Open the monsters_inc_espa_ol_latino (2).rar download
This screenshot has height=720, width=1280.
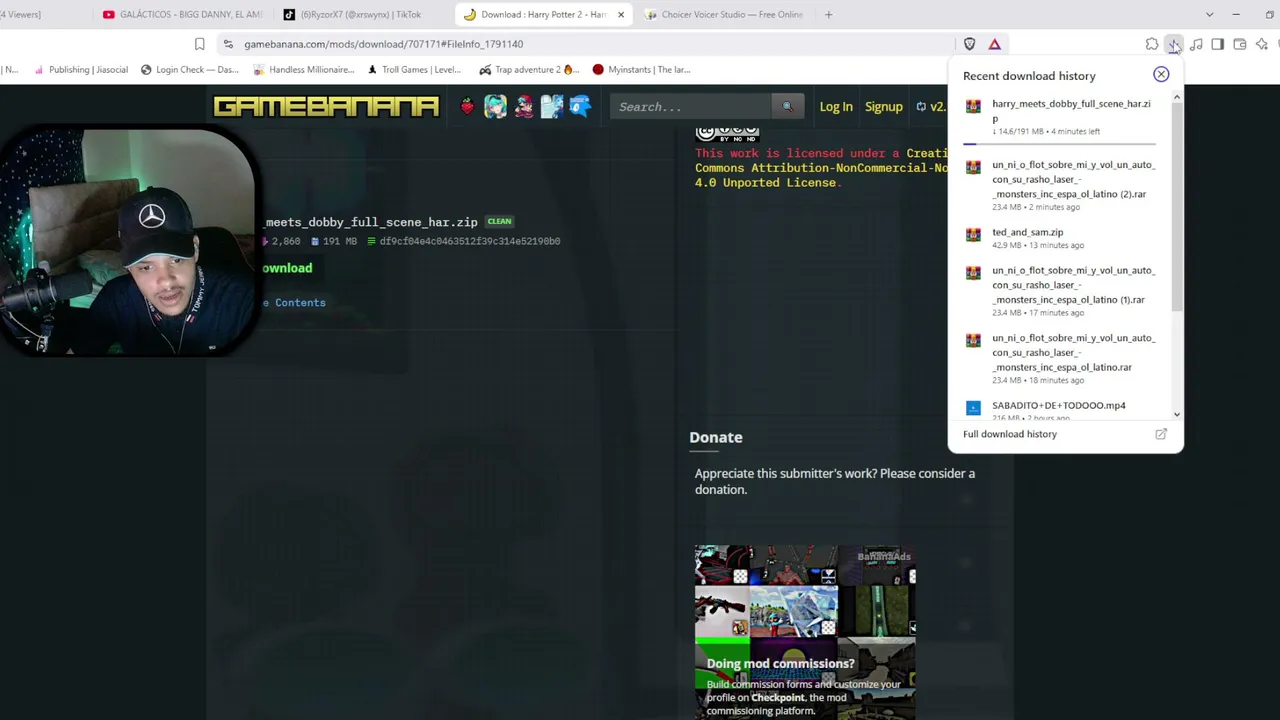click(x=1060, y=185)
